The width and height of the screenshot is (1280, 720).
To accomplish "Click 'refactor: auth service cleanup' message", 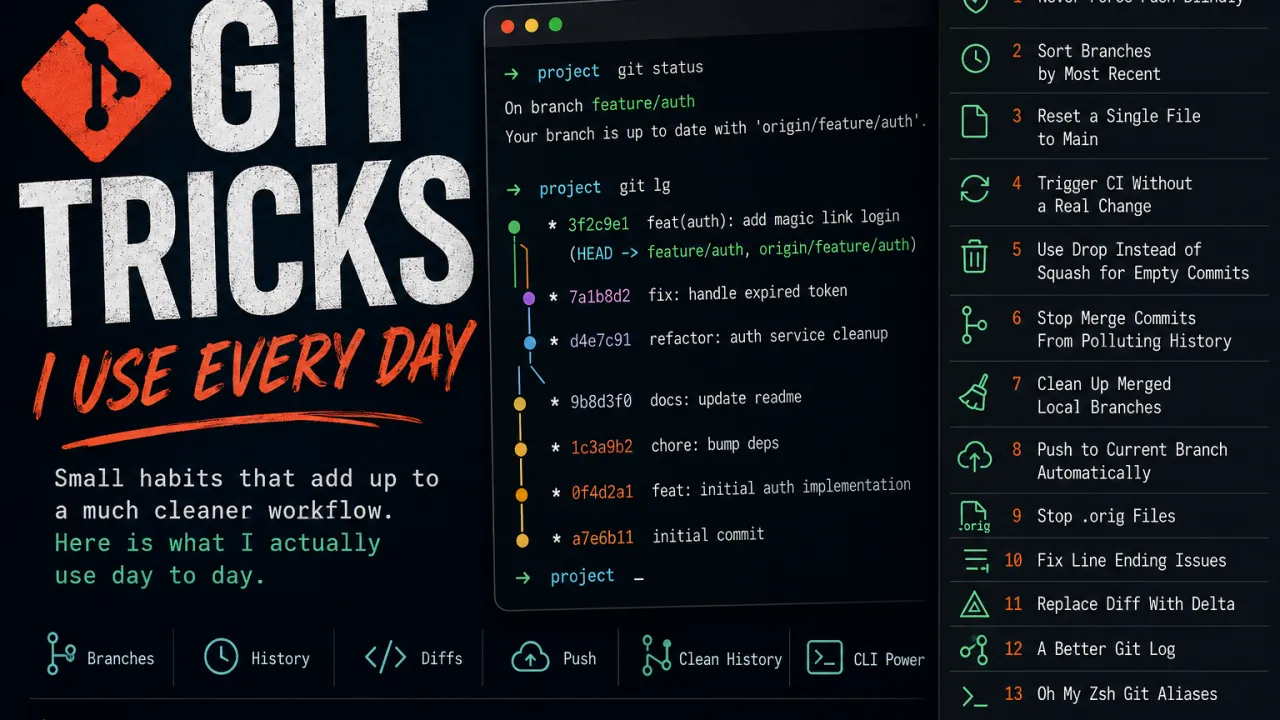I will 768,336.
